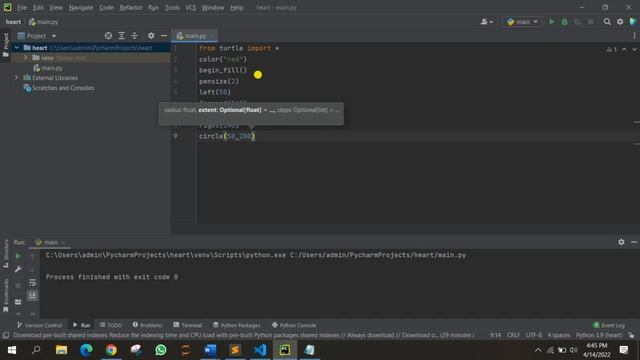Click the 4 spaces indent setting
This screenshot has height=360, width=640.
(x=558, y=336)
